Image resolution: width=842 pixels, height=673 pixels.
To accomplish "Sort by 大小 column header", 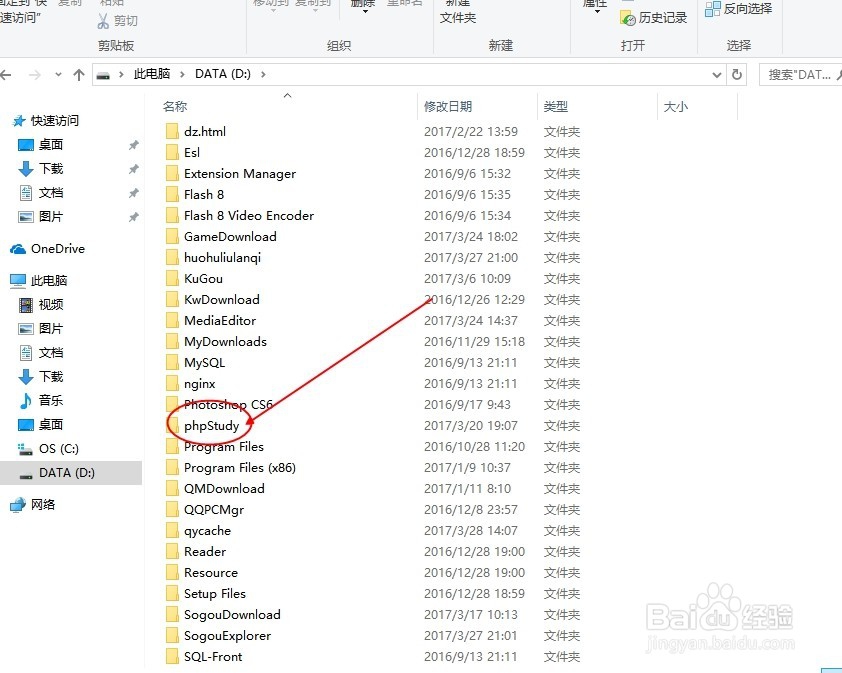I will pyautogui.click(x=676, y=106).
